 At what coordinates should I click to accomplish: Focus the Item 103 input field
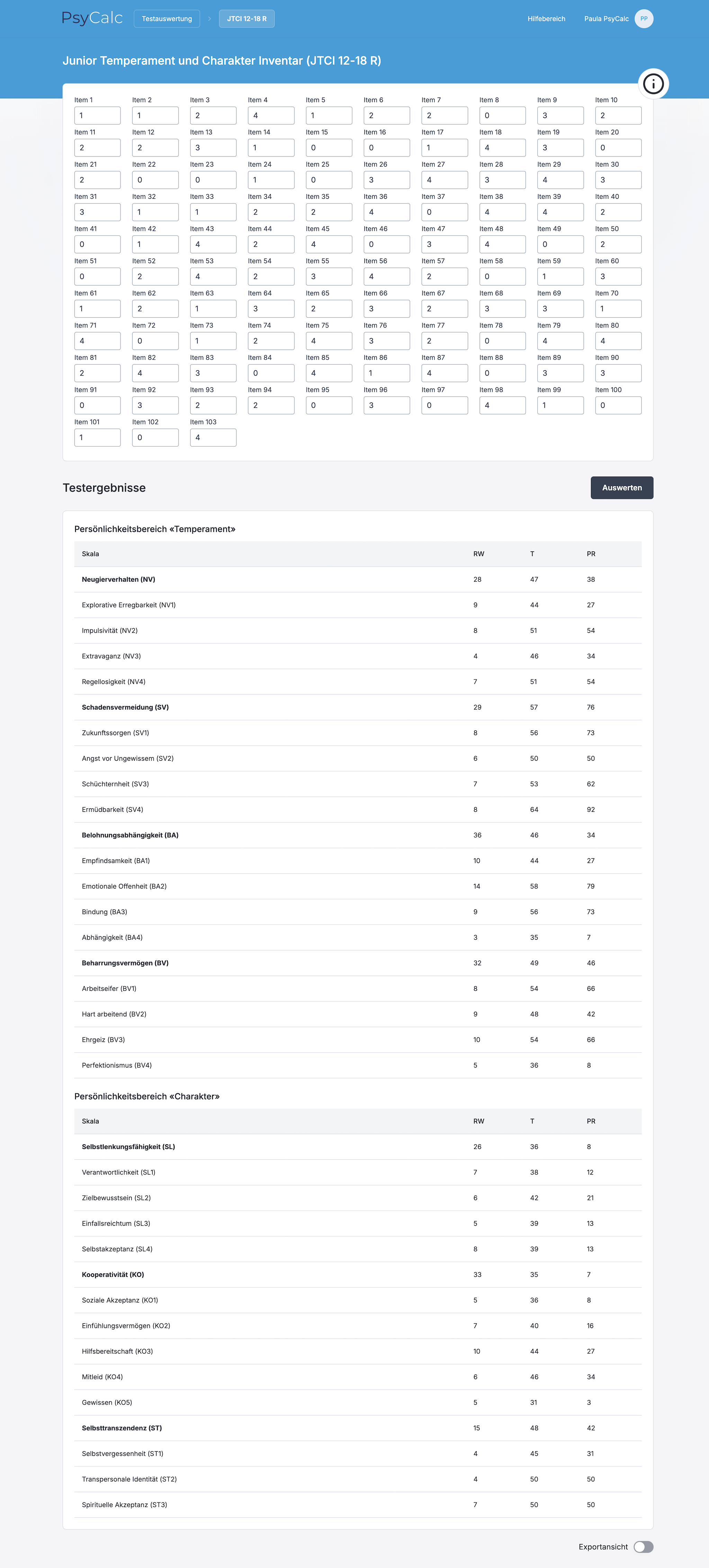(x=213, y=438)
